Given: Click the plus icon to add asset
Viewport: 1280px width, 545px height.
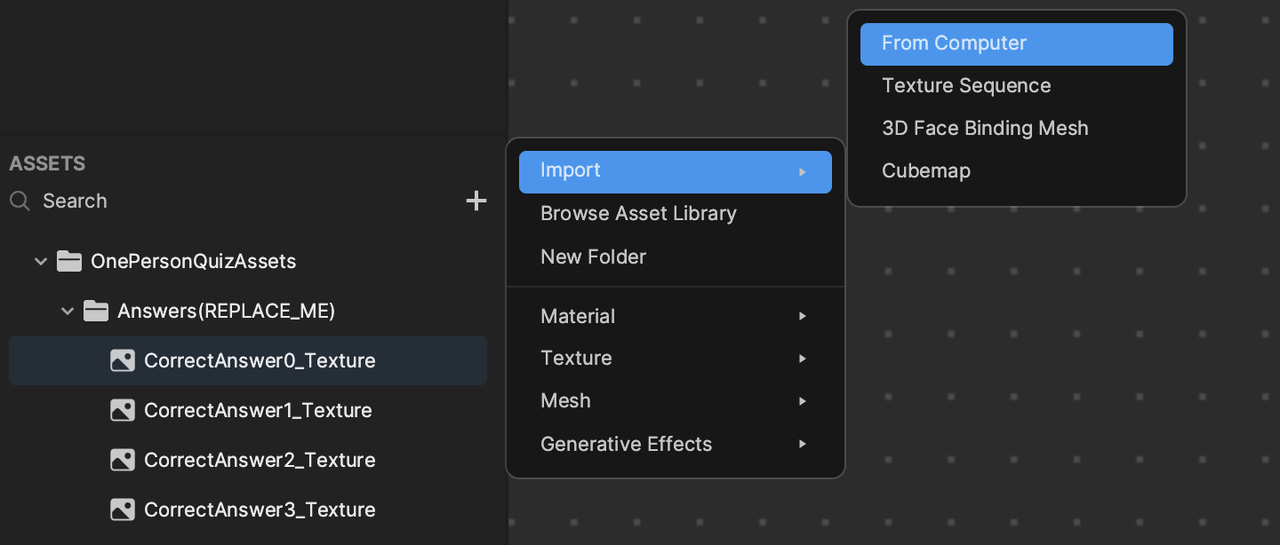Looking at the screenshot, I should tap(476, 201).
